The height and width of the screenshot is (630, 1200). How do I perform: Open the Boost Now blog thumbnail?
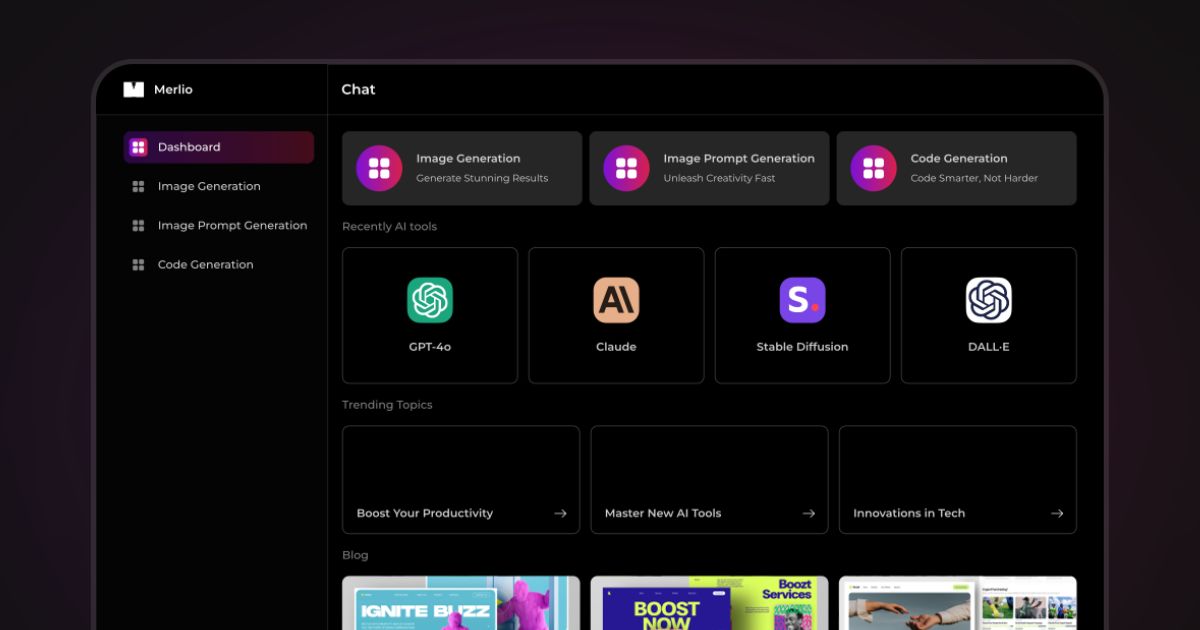tap(709, 603)
